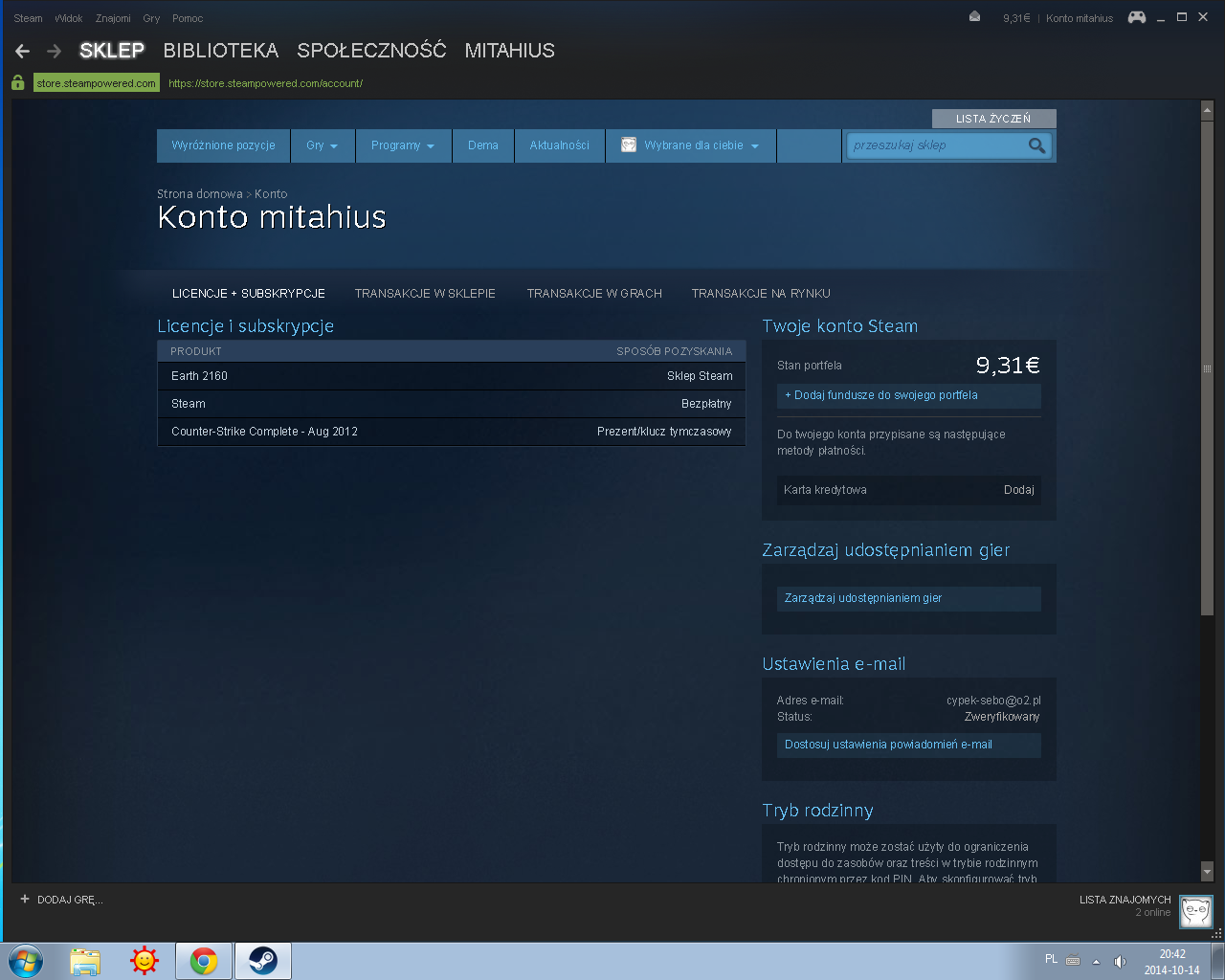The height and width of the screenshot is (980, 1225).
Task: Click the back navigation arrow
Action: pyautogui.click(x=23, y=51)
